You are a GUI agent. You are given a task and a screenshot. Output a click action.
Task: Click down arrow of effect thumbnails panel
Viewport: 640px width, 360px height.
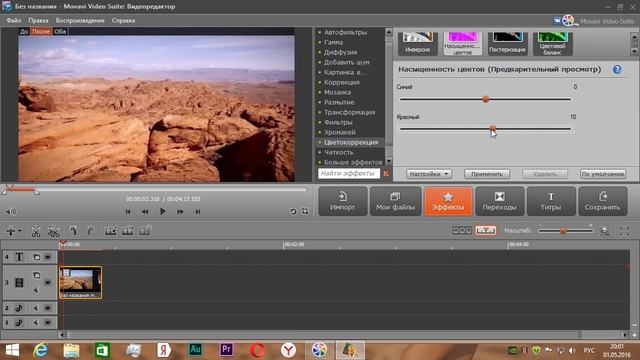(x=634, y=51)
